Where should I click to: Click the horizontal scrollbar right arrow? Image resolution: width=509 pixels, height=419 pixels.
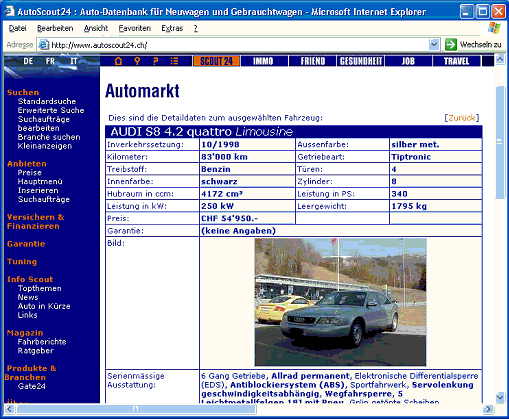coord(488,409)
